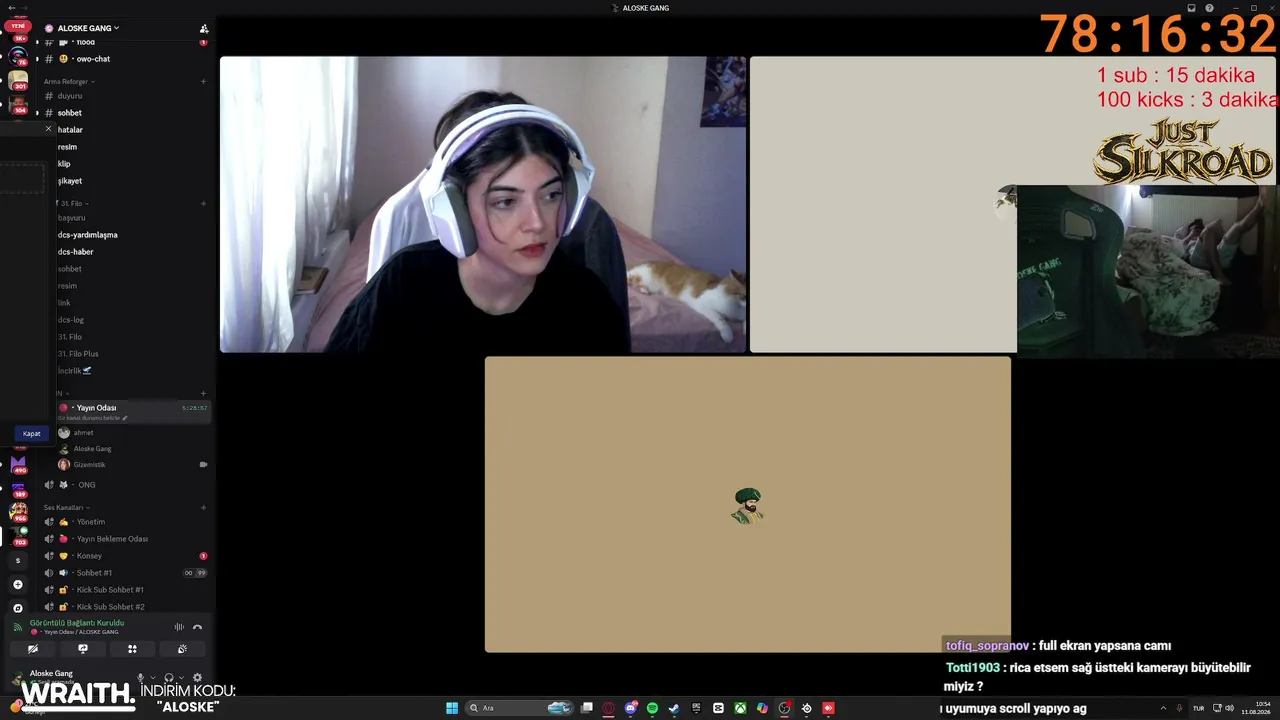
Task: Select user Gizemistik in the voice channel
Action: 89,465
